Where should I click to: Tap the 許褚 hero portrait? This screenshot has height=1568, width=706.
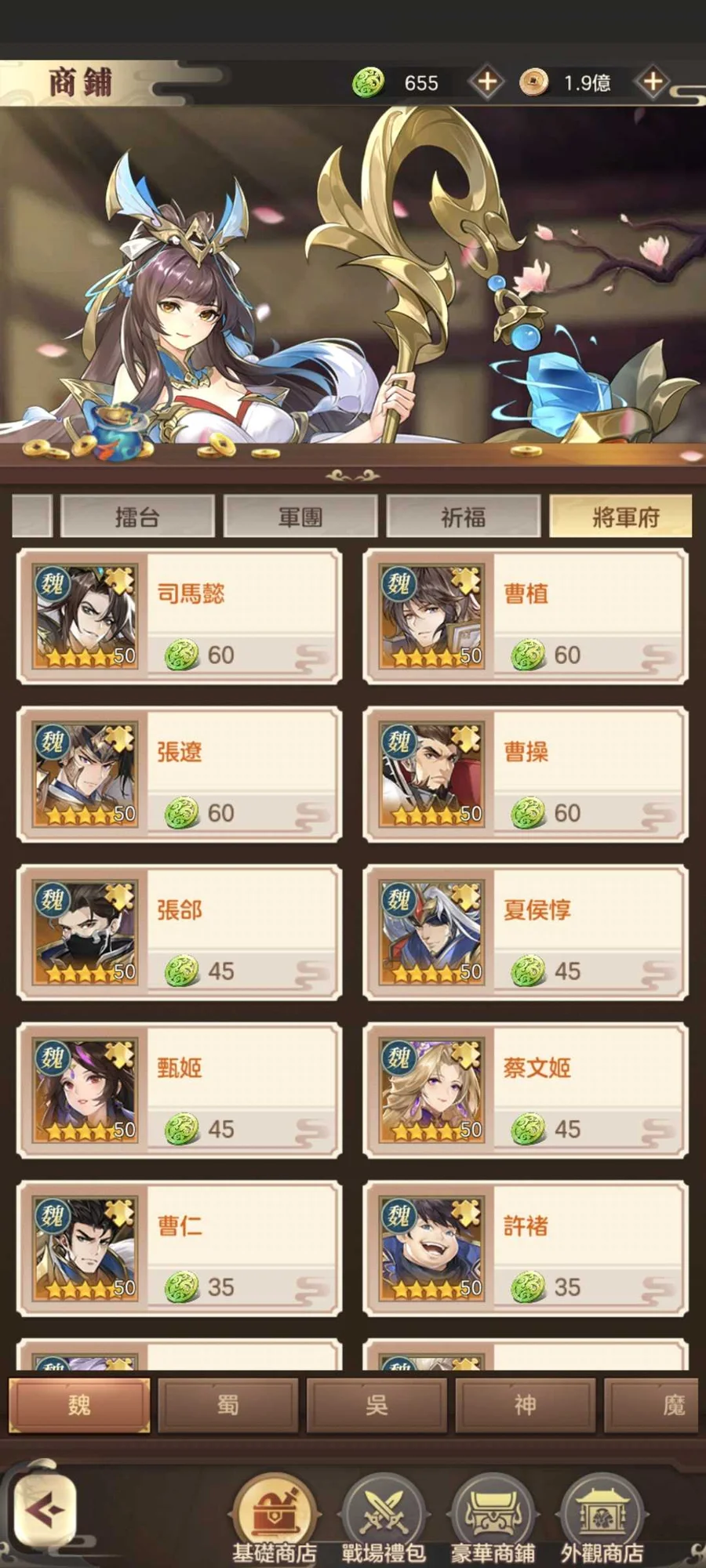431,1249
